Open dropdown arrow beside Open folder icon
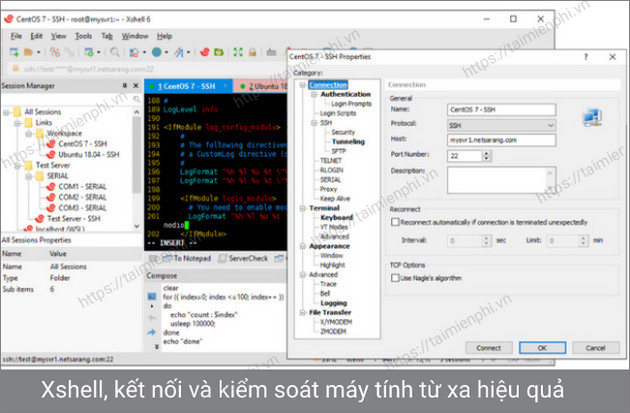 point(39,52)
